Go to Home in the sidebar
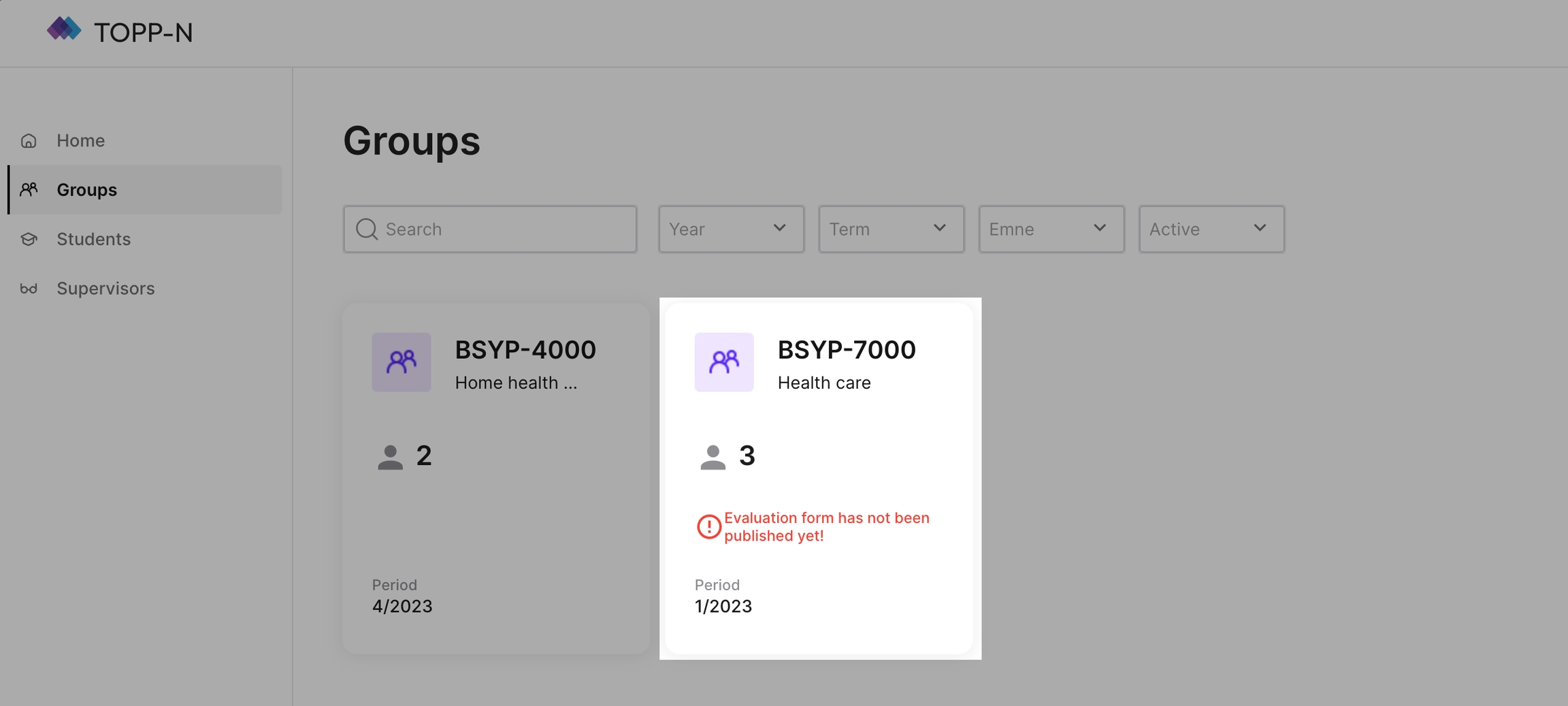The height and width of the screenshot is (706, 1568). tap(80, 141)
